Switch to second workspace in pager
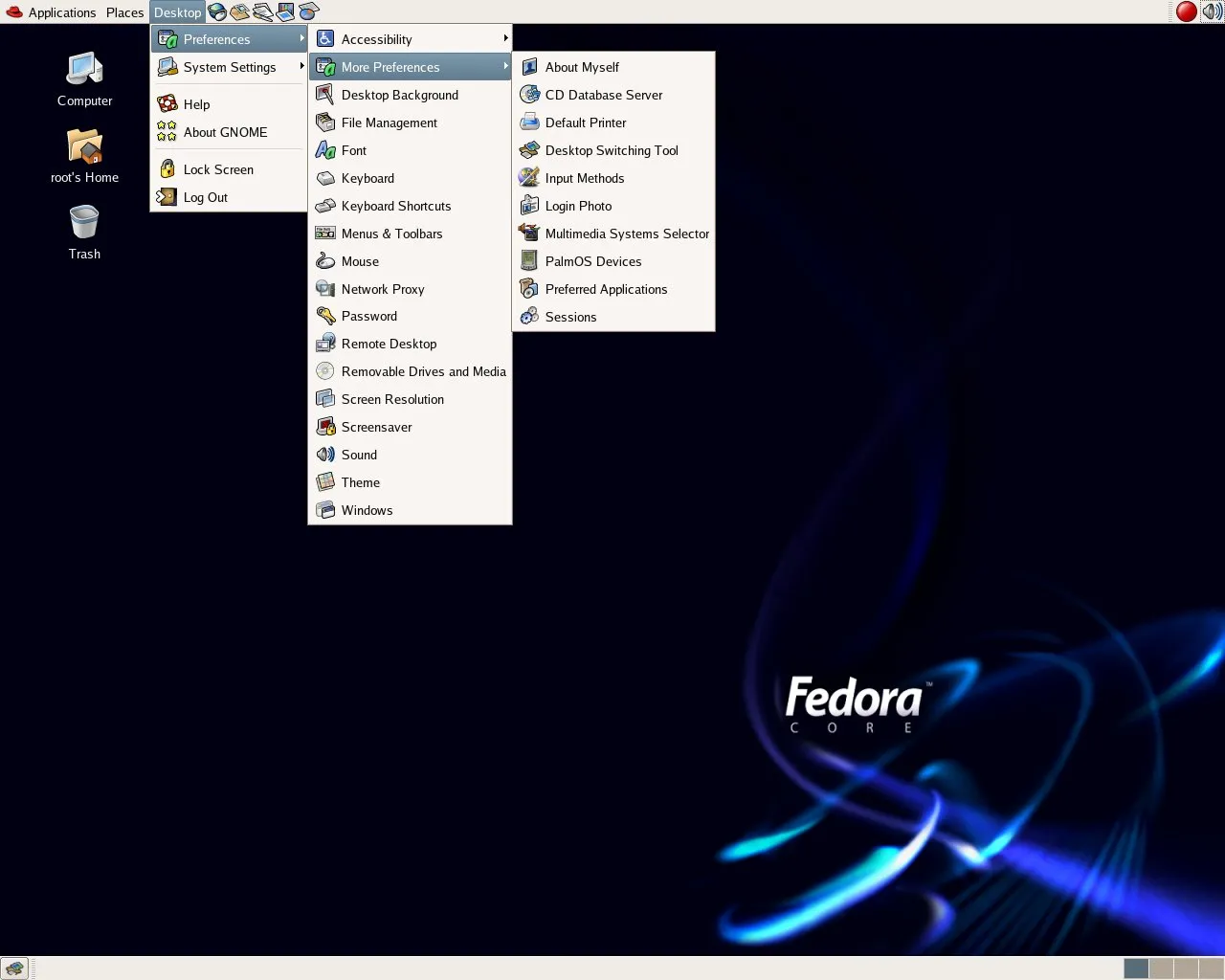Viewport: 1225px width, 980px height. (1161, 969)
